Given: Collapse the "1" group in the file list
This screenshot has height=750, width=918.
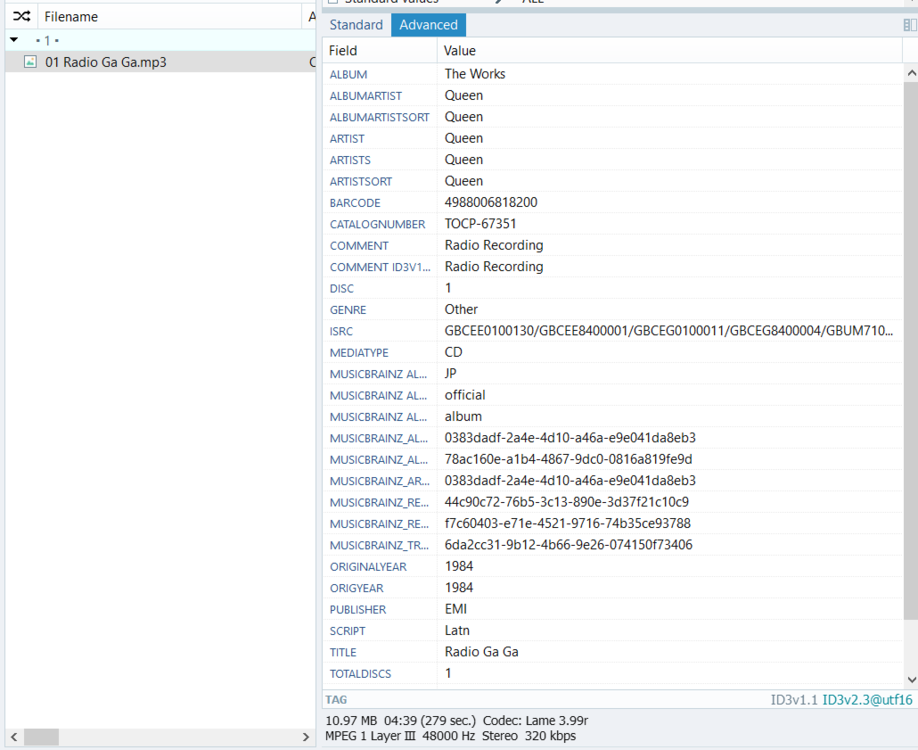Looking at the screenshot, I should click(x=13, y=40).
